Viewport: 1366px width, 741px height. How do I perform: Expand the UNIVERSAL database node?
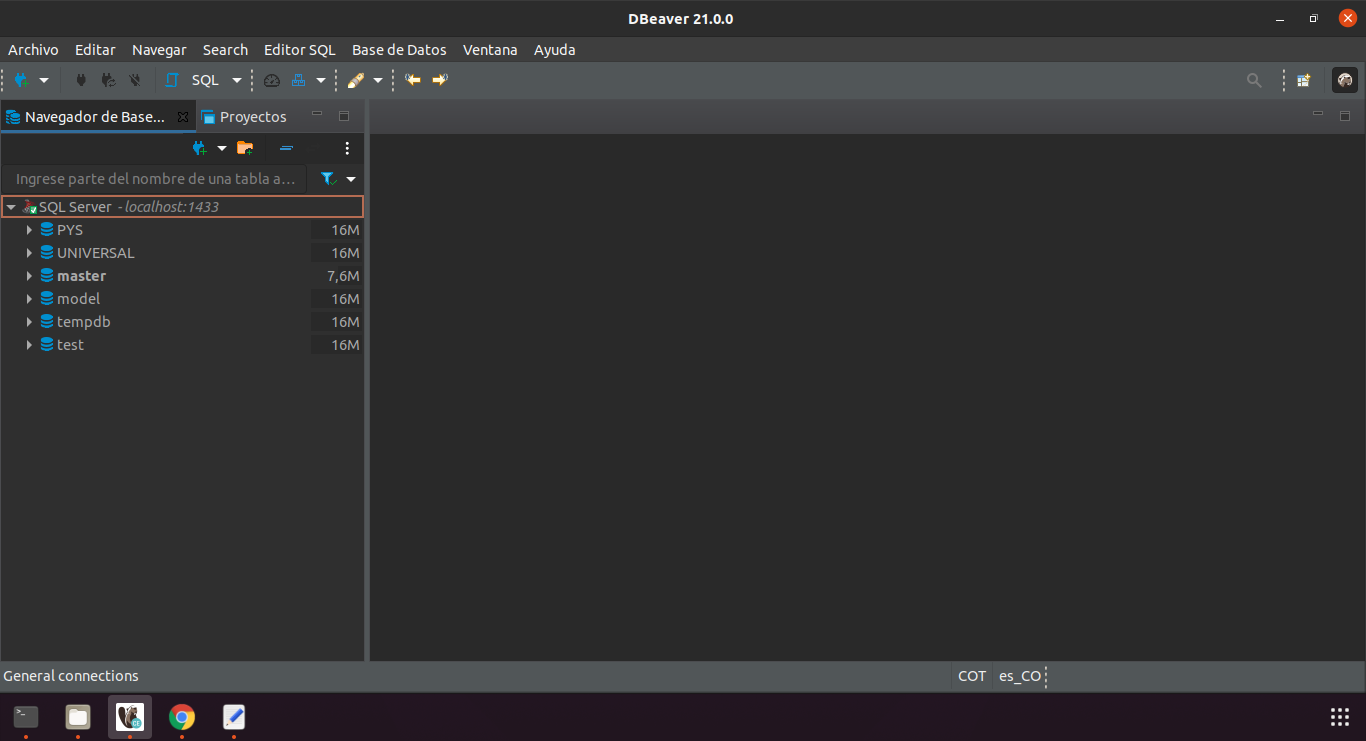pos(29,253)
